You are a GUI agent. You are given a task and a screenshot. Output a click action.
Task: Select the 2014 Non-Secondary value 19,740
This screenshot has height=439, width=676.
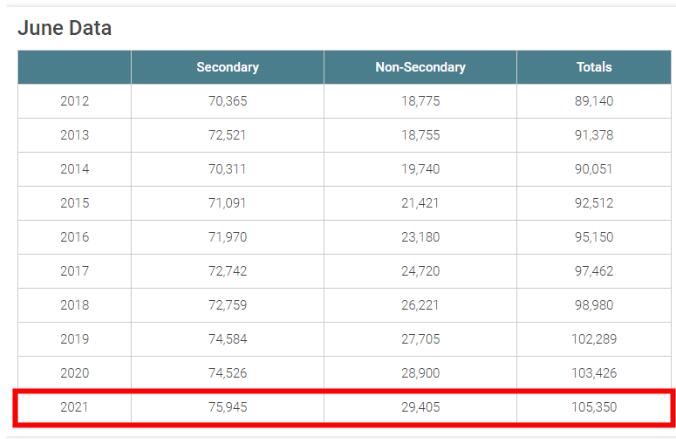click(x=420, y=169)
